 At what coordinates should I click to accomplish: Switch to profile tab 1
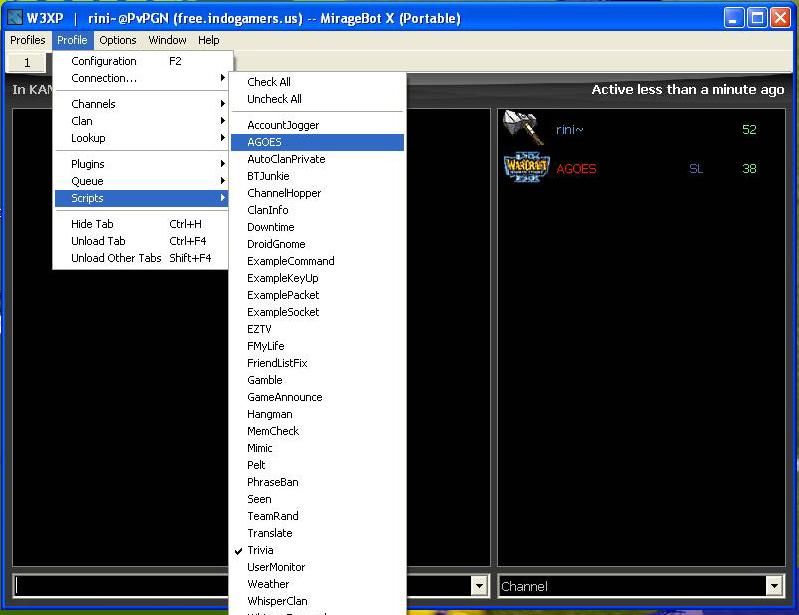click(27, 63)
